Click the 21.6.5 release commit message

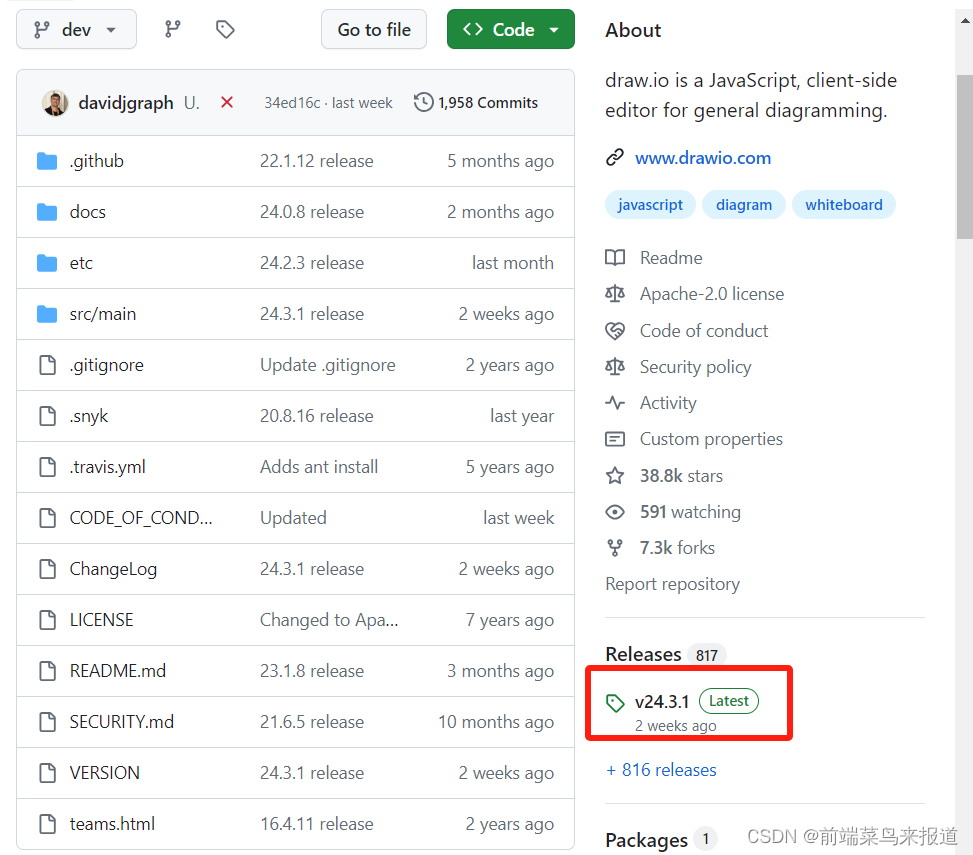tap(312, 722)
